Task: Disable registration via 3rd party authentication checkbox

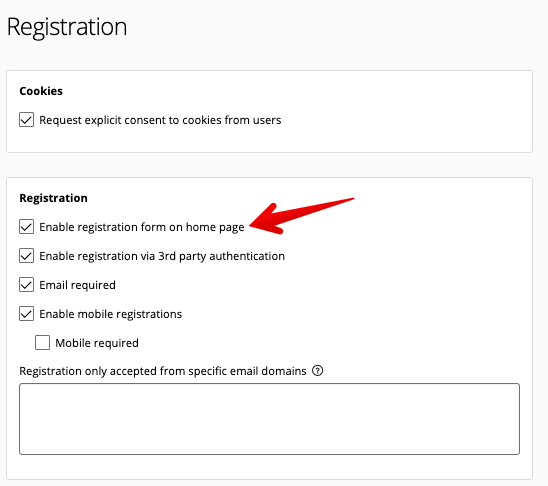Action: [27, 256]
